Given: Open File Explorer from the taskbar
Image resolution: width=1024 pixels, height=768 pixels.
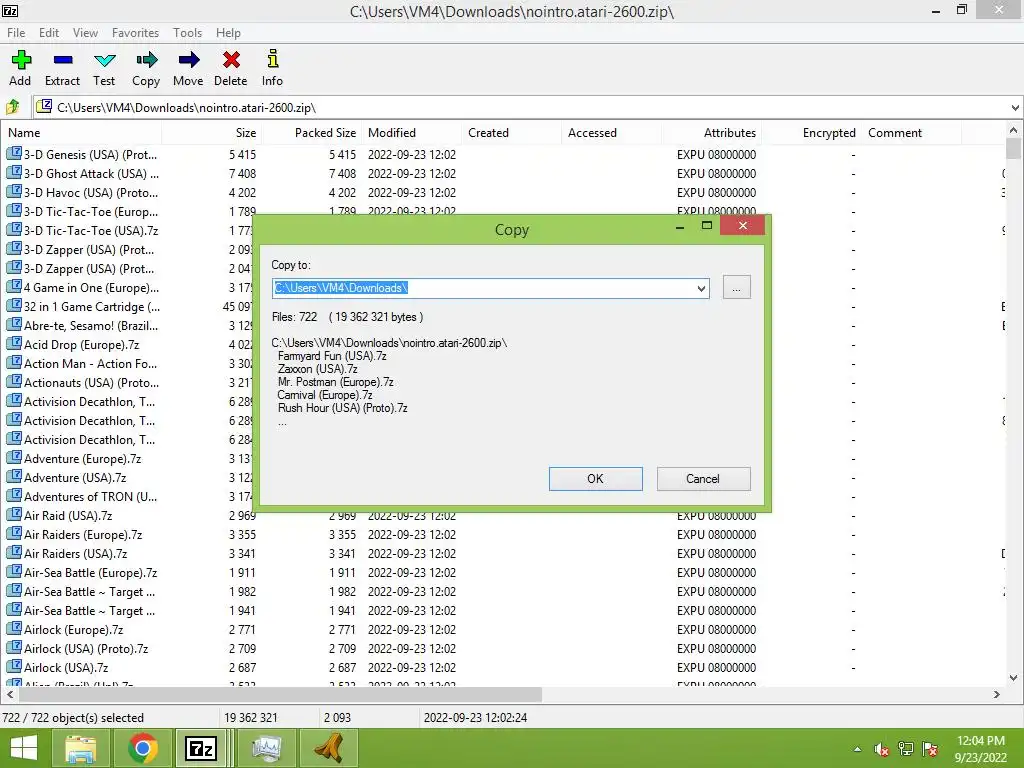Looking at the screenshot, I should click(81, 748).
